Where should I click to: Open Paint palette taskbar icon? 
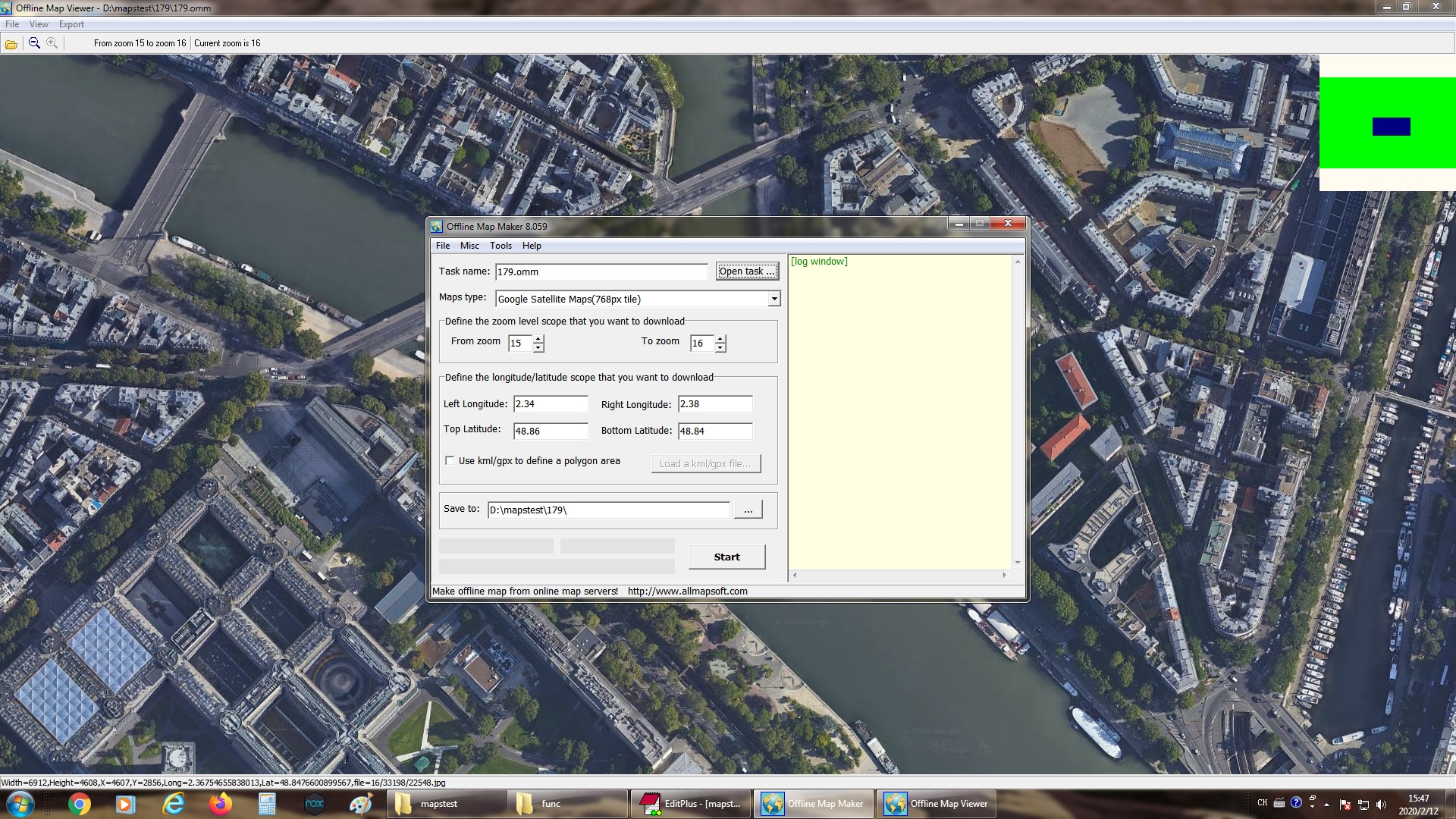coord(361,804)
